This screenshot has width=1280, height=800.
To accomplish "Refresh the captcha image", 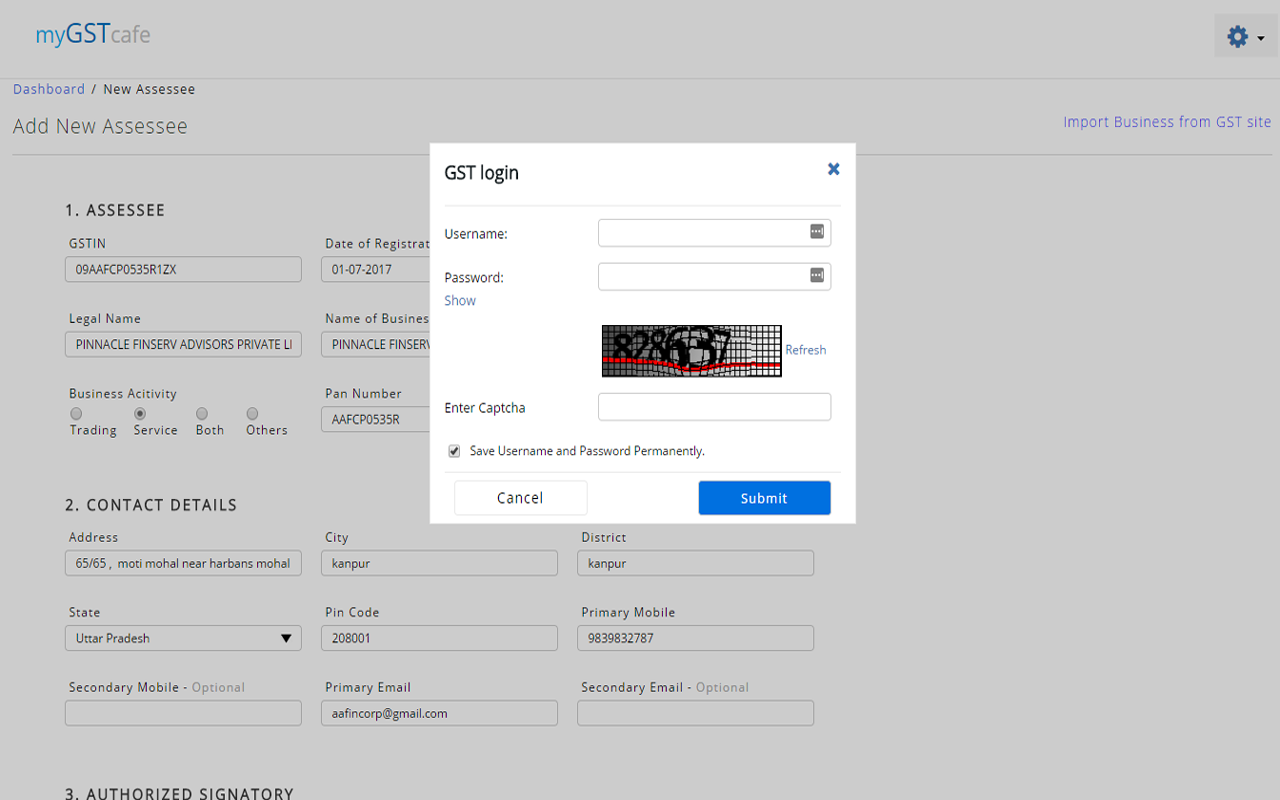I will point(805,350).
